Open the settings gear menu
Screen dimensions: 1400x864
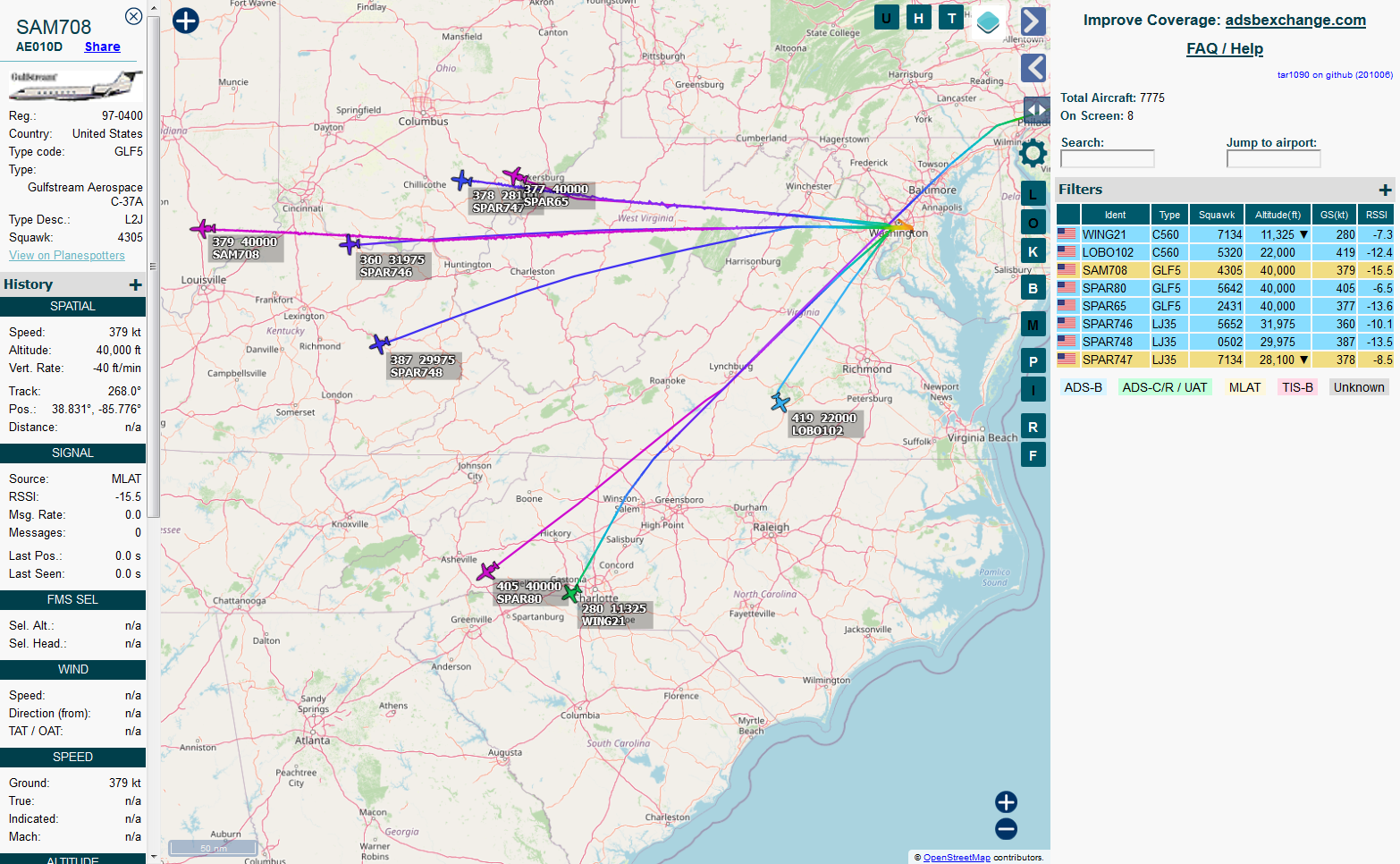click(1033, 154)
